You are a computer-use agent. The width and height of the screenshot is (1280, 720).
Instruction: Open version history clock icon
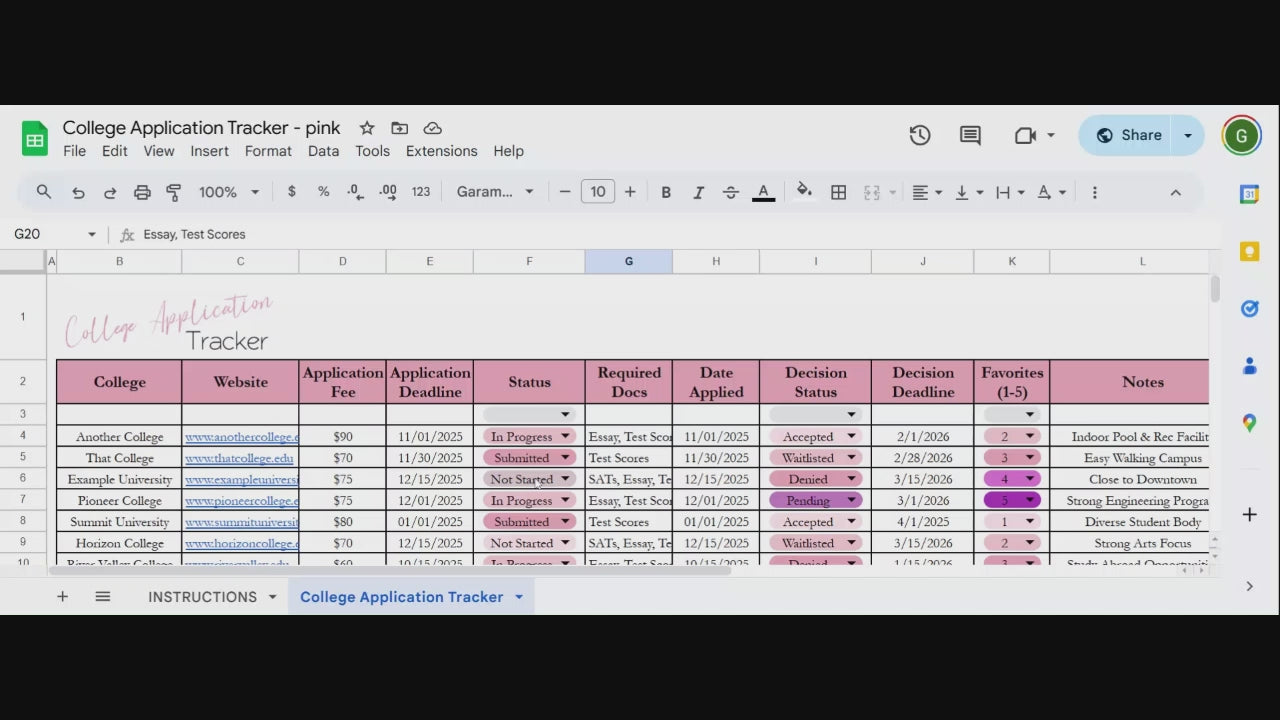pos(920,135)
